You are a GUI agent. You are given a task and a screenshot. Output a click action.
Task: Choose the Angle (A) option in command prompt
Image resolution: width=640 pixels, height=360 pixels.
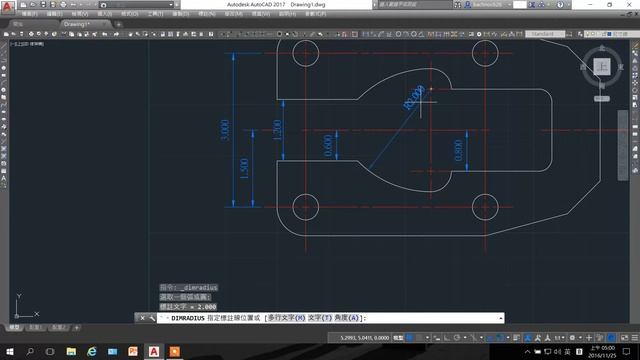pos(347,318)
